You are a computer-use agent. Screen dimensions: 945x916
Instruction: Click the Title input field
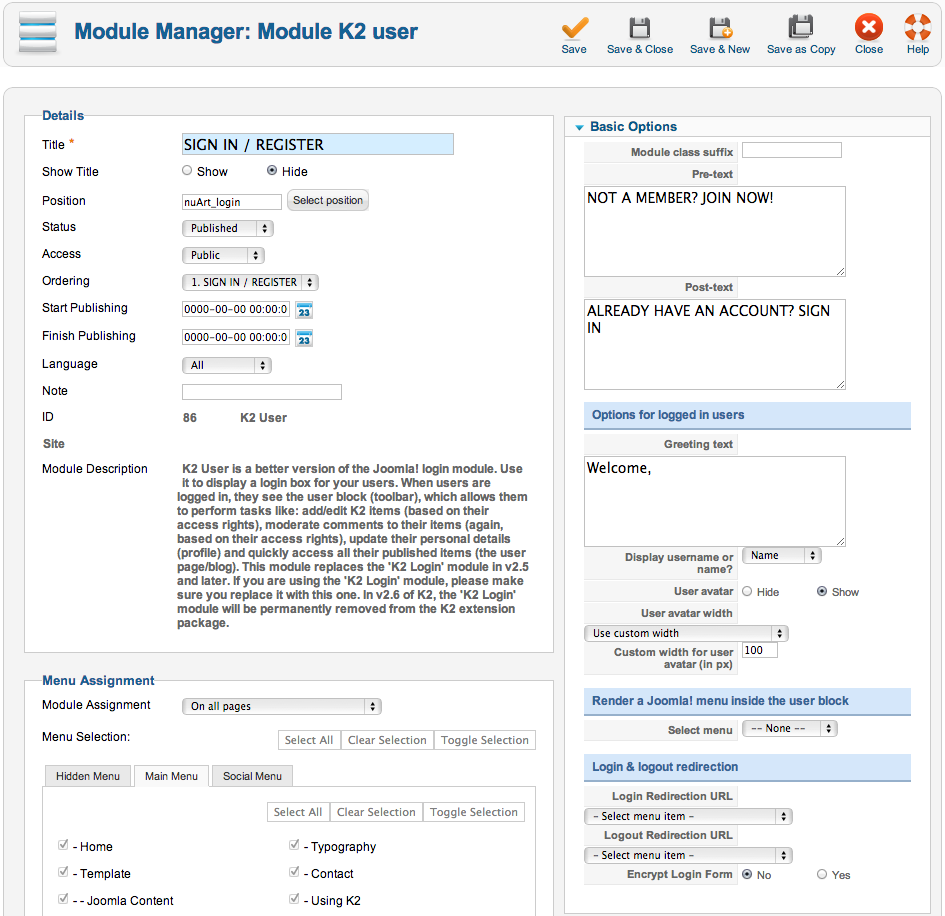(x=318, y=144)
